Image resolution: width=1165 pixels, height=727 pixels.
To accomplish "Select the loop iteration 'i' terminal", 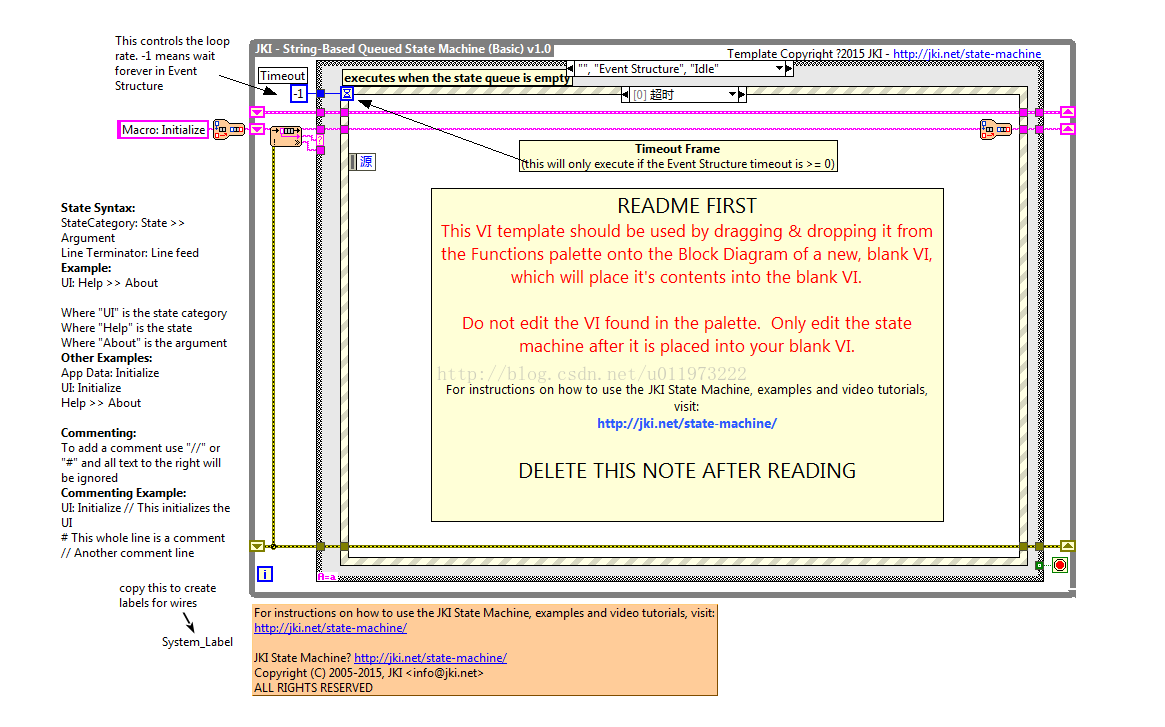I will (x=265, y=574).
